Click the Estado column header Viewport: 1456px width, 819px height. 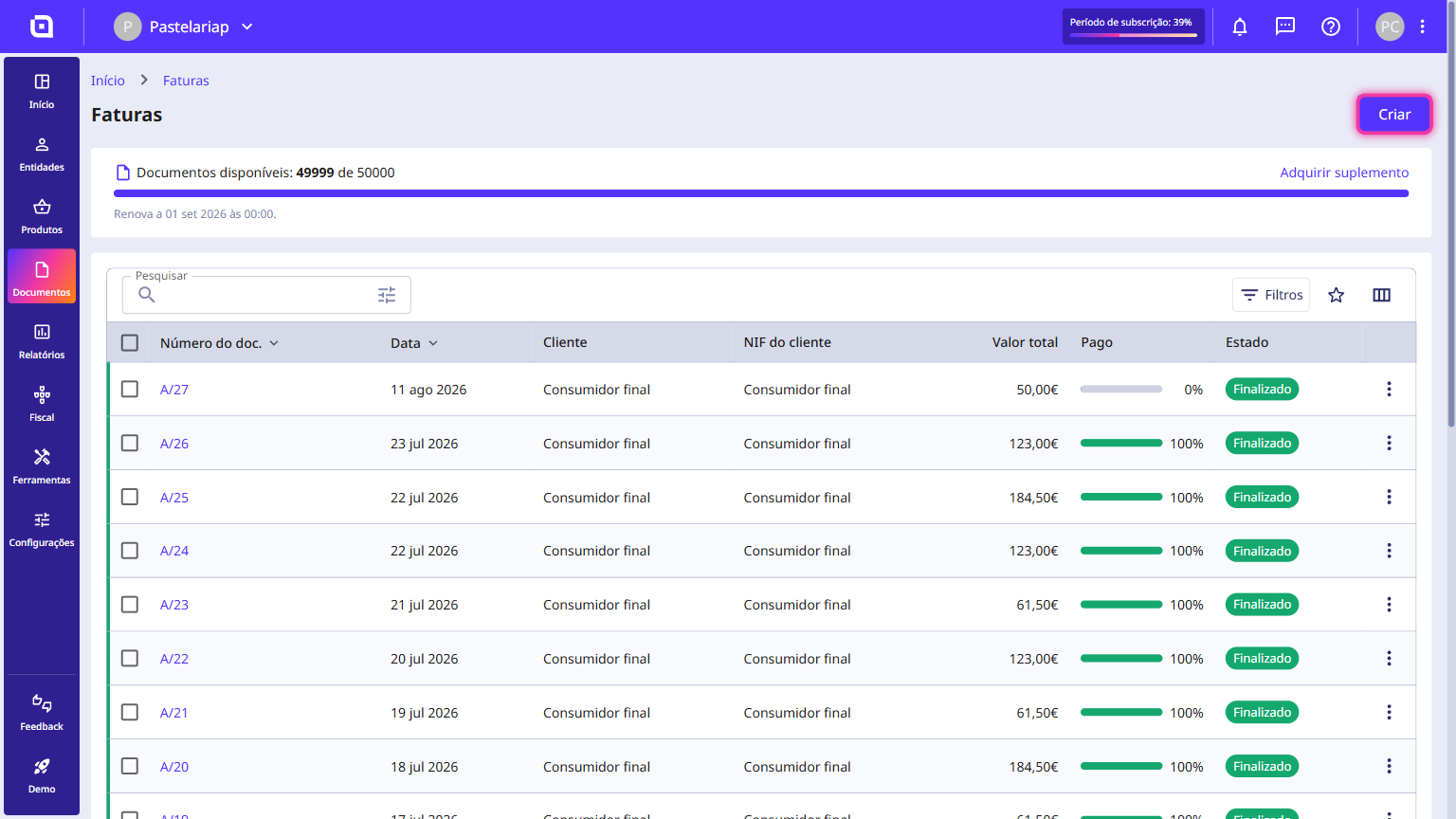1247,342
